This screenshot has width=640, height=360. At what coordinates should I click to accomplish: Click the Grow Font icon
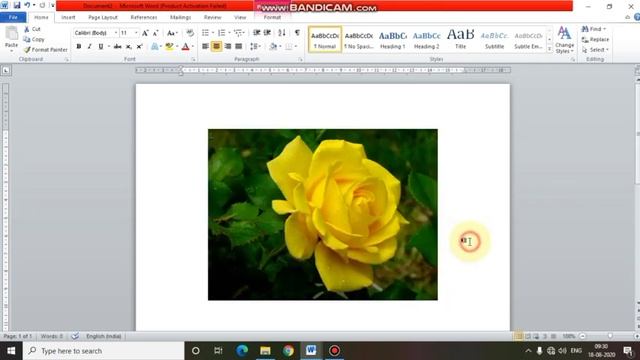(145, 33)
